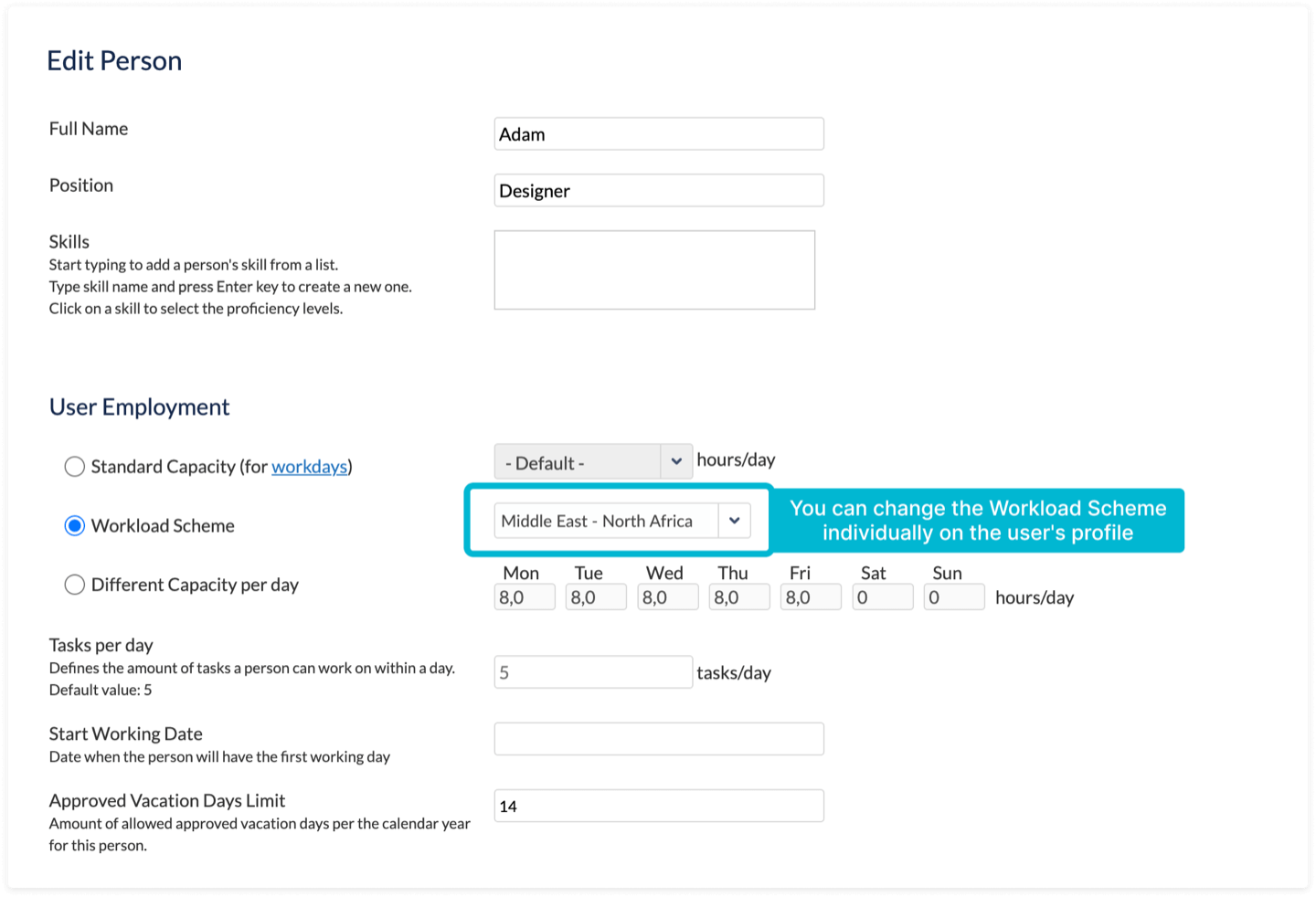Click the Thursday hours field
1316x897 pixels.
(x=738, y=597)
